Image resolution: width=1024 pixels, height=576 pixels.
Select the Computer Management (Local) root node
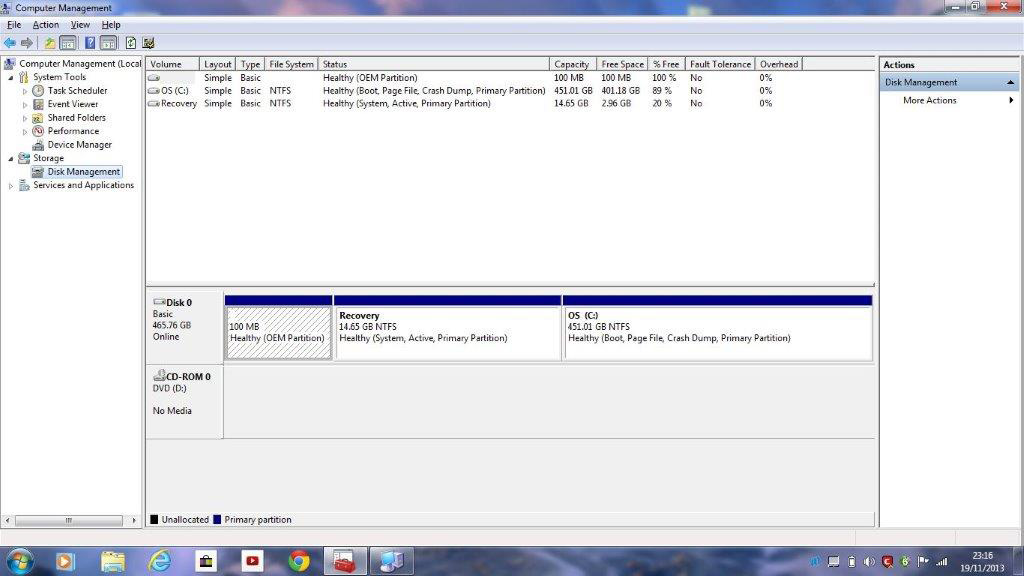(80, 63)
